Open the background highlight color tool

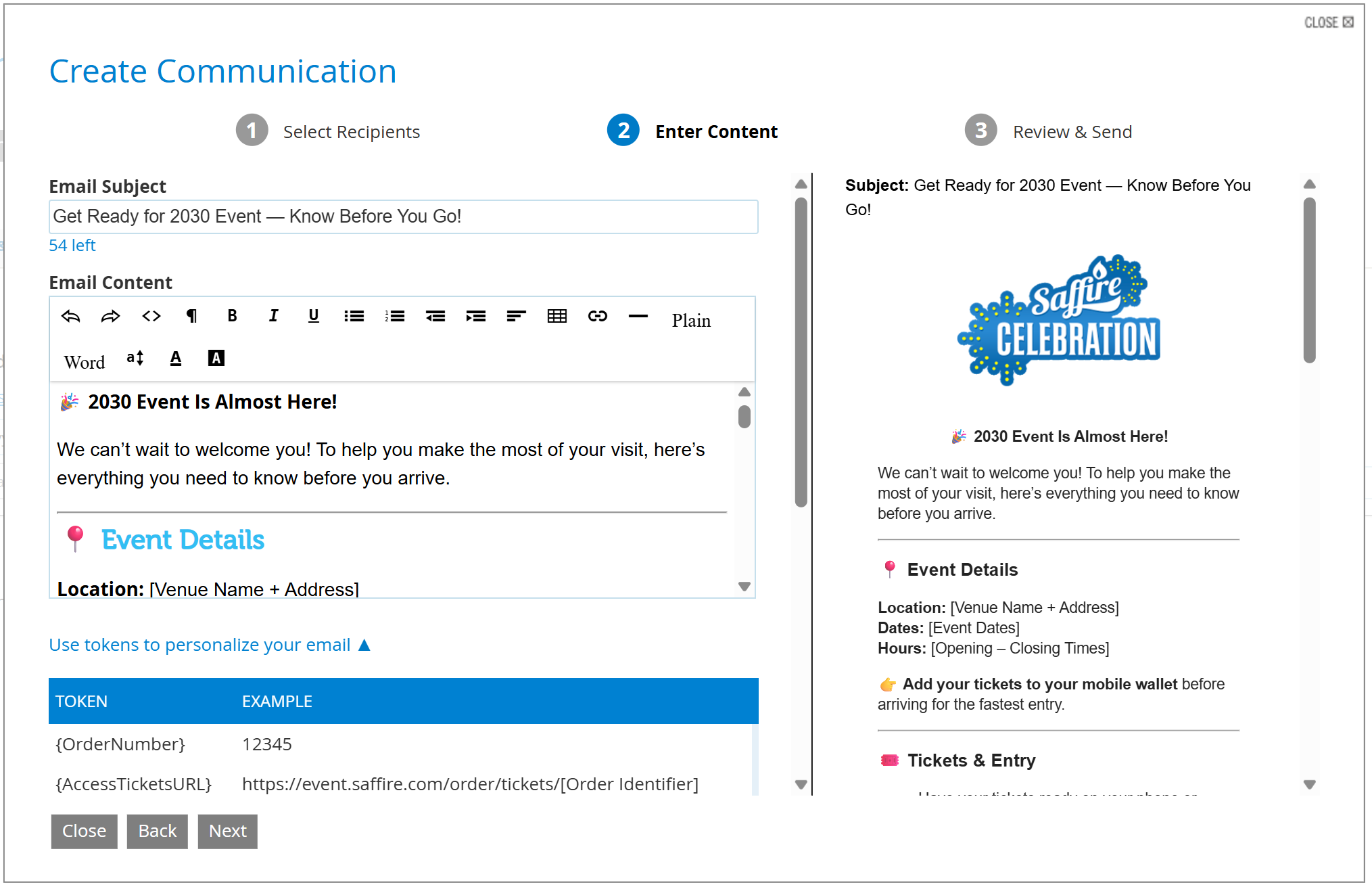pos(216,358)
